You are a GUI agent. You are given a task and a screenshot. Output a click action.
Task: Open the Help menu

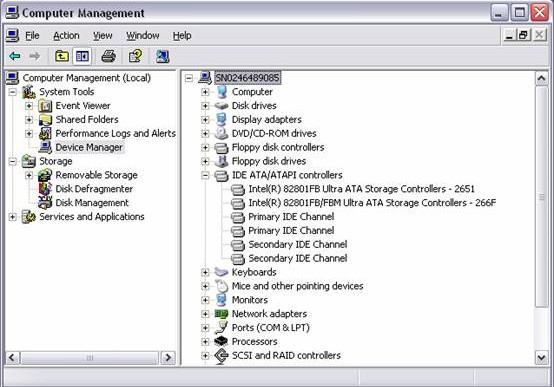(182, 36)
